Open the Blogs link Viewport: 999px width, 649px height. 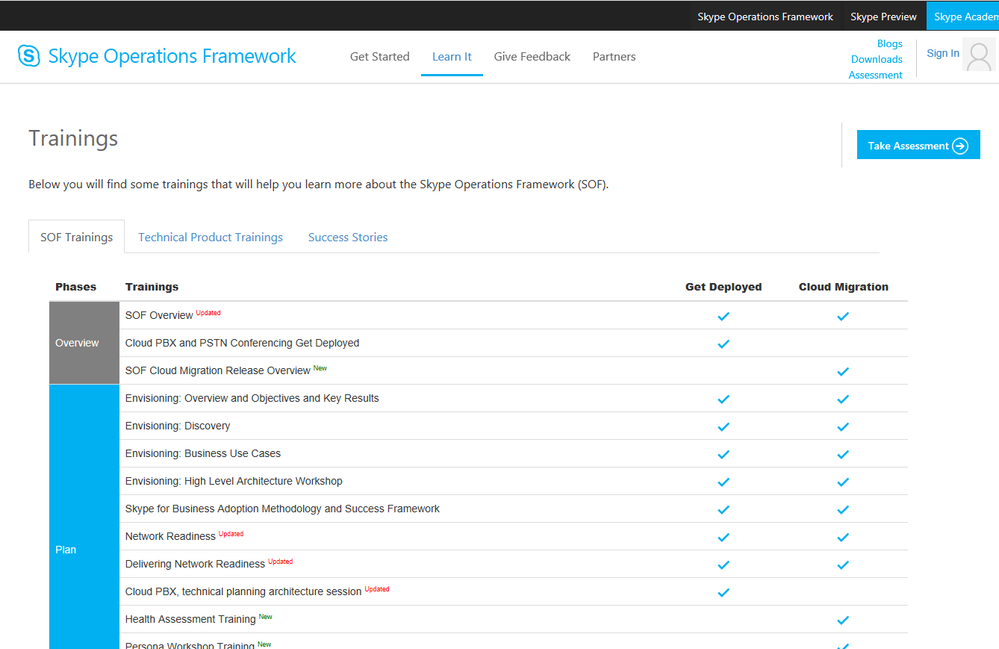[889, 43]
